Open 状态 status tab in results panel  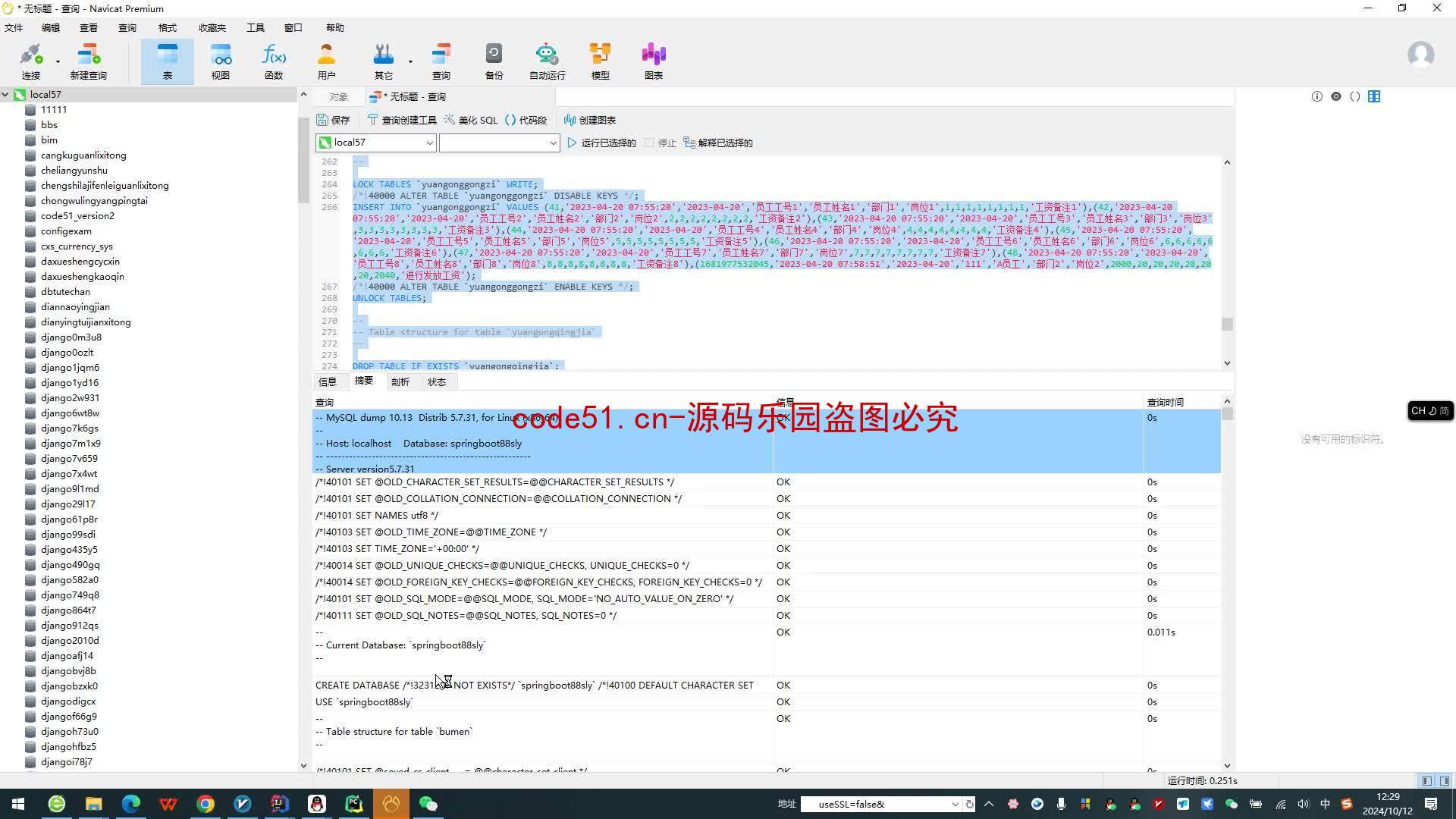pos(435,381)
